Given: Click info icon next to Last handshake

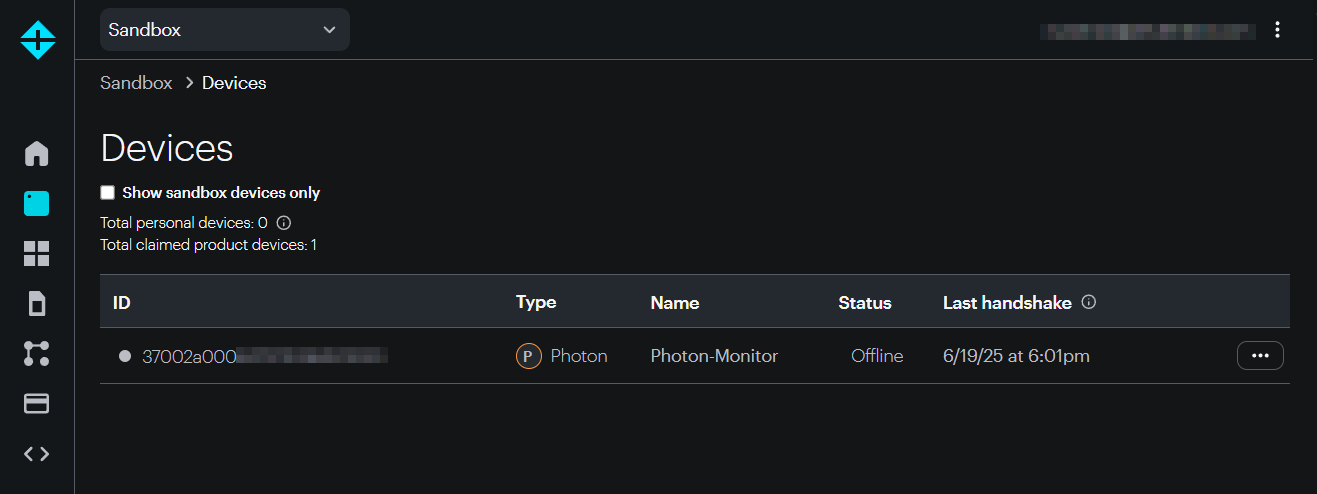Looking at the screenshot, I should (1089, 302).
